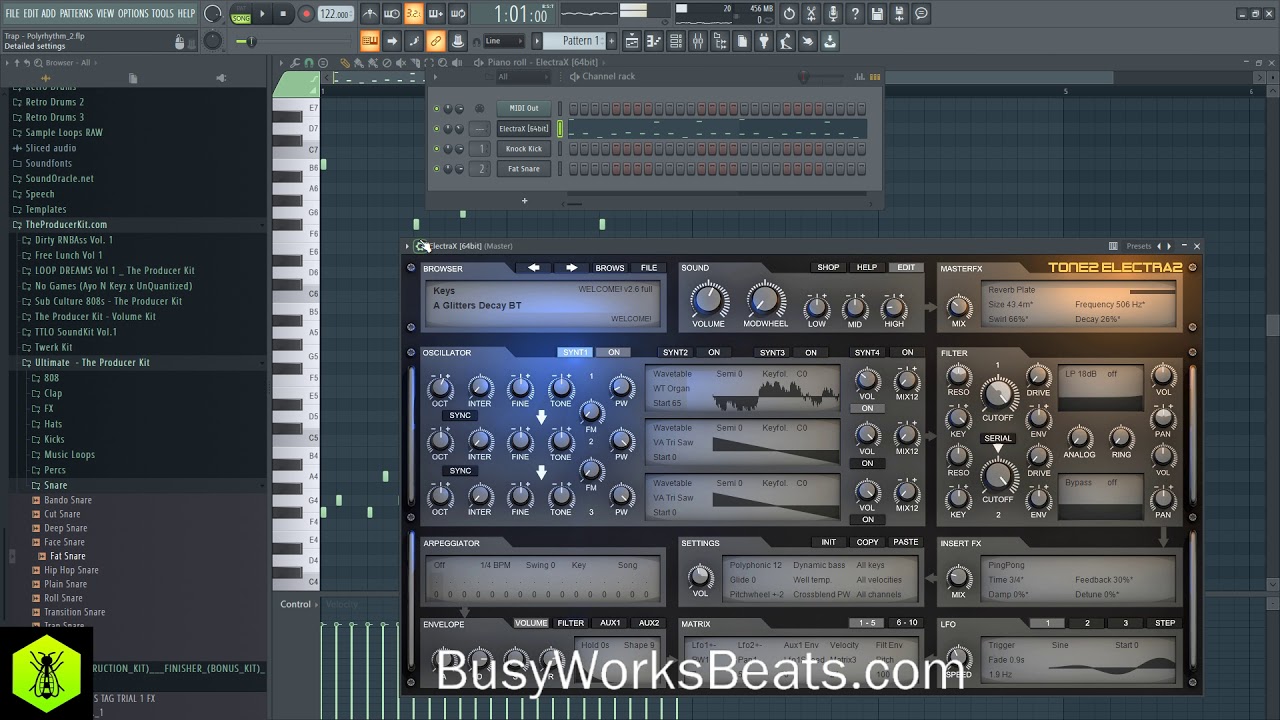This screenshot has width=1280, height=720.
Task: Click the typing keyboard to piano icon
Action: [x=369, y=41]
